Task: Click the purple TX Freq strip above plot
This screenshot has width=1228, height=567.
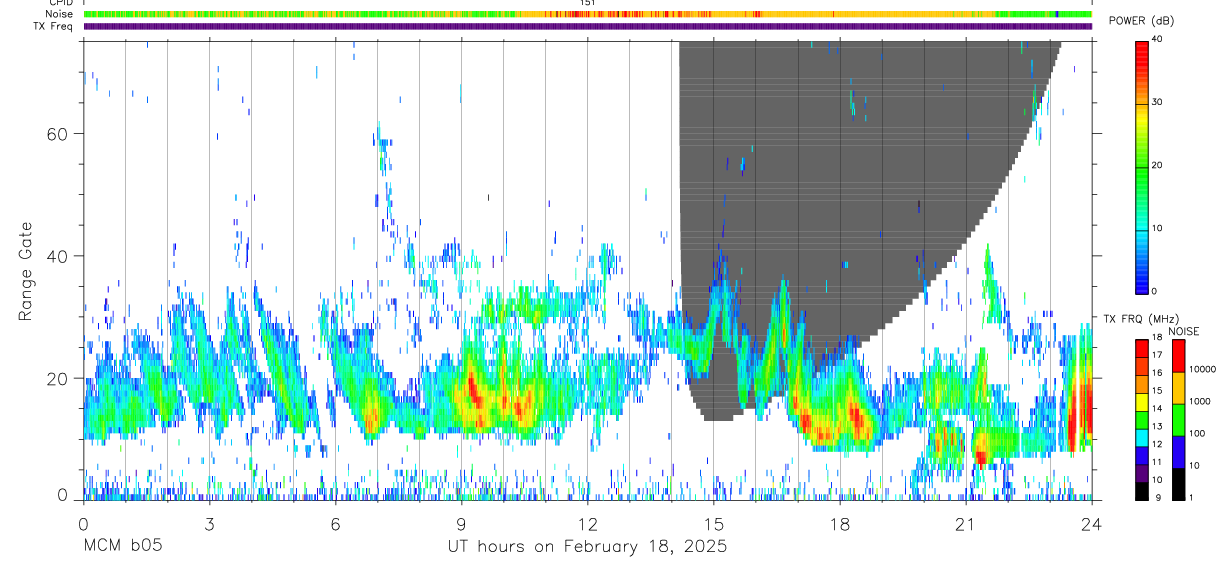Action: pos(587,26)
